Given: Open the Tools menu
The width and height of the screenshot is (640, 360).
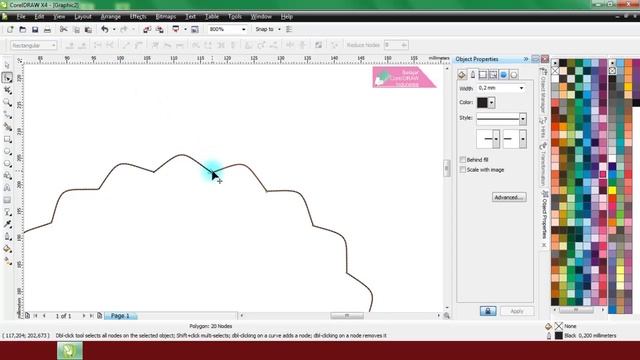Looking at the screenshot, I should coord(235,17).
